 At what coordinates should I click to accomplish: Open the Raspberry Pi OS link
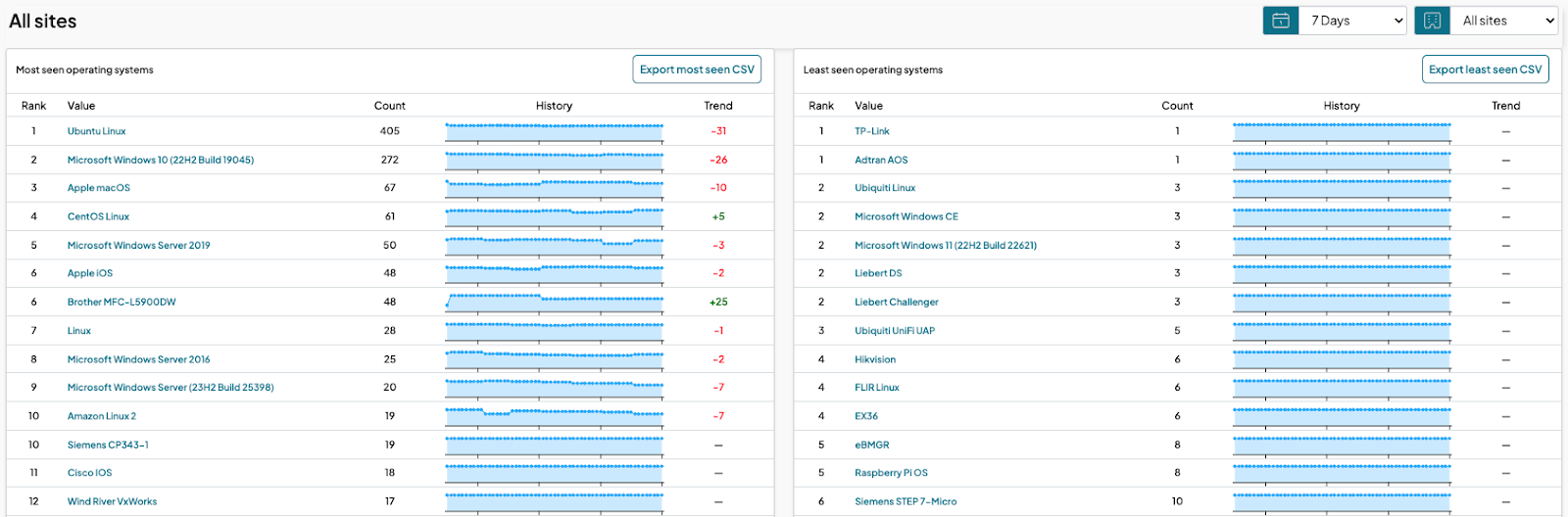point(891,473)
